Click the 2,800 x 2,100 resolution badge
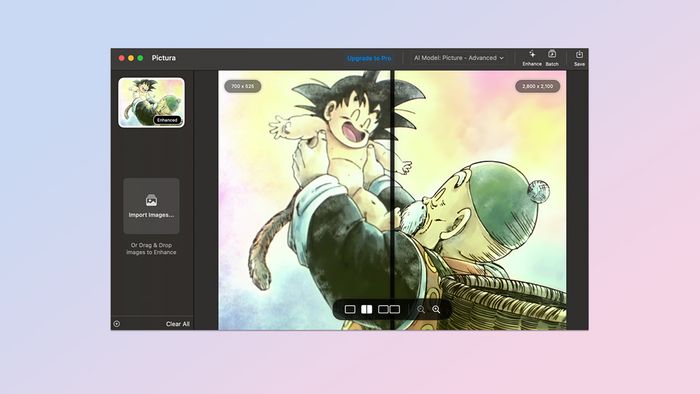Image resolution: width=700 pixels, height=394 pixels. coord(538,86)
